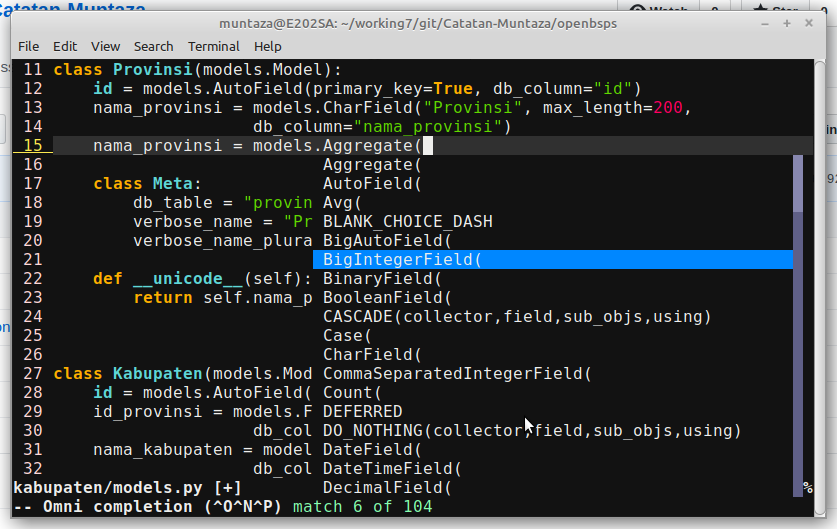Select DateTimeField( completion entry
Screen dimensions: 837x529
coord(552,469)
